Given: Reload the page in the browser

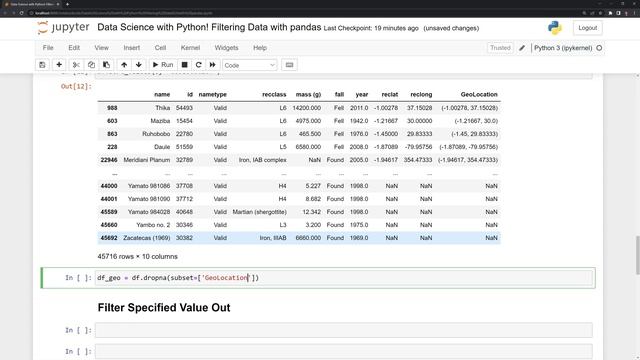Looking at the screenshot, I should (x=21, y=13).
